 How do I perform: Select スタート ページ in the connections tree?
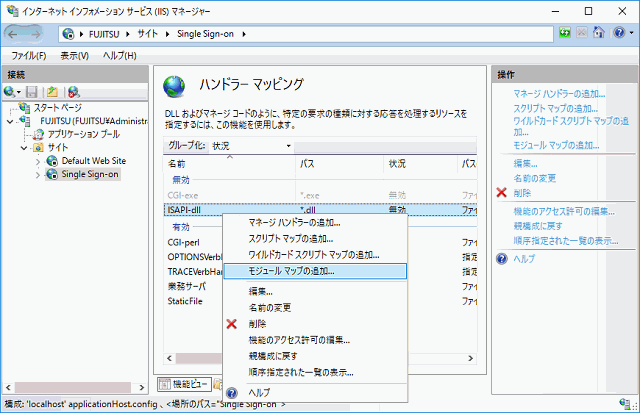(x=58, y=108)
